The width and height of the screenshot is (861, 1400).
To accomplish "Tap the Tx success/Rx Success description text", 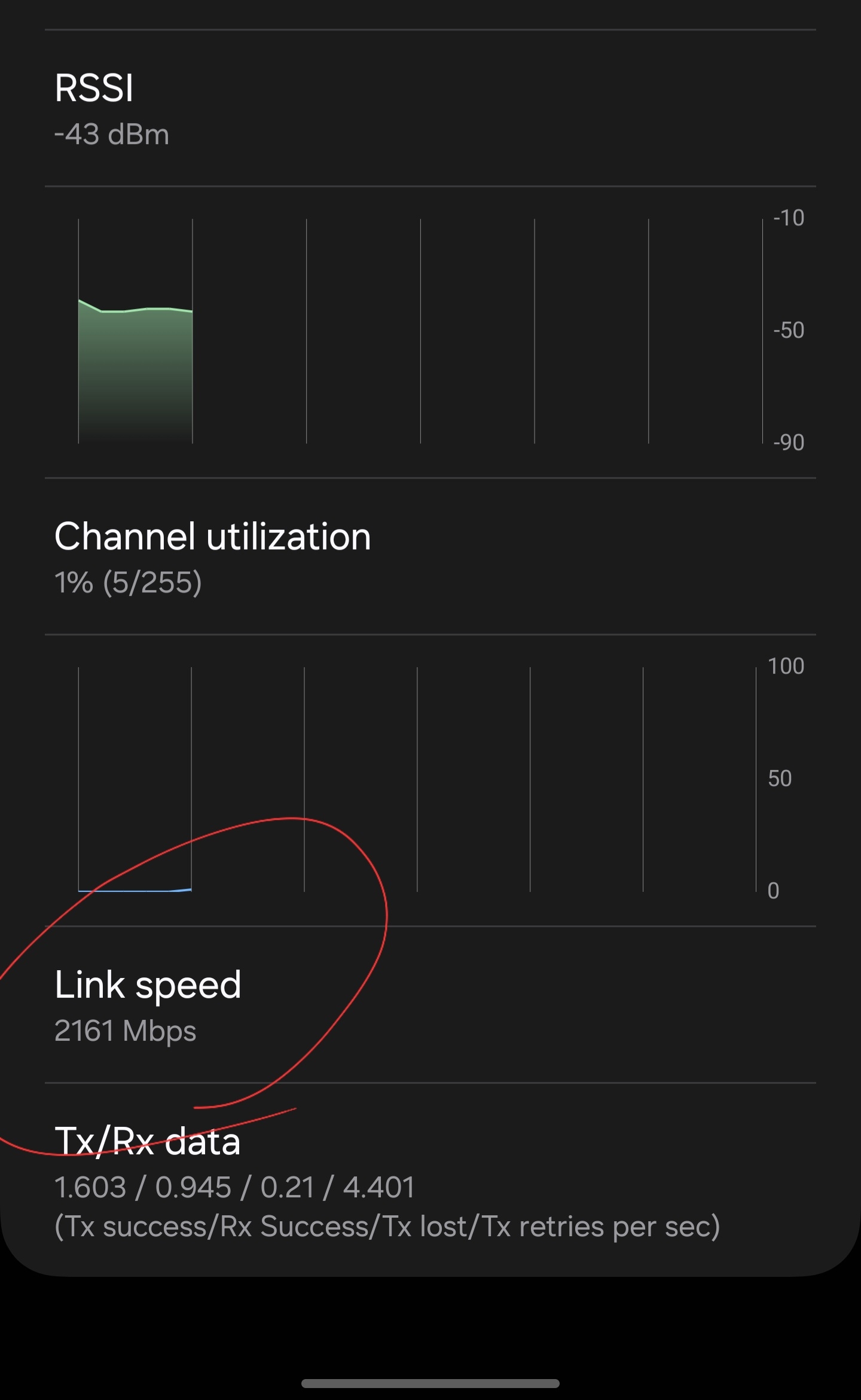I will tap(387, 1227).
